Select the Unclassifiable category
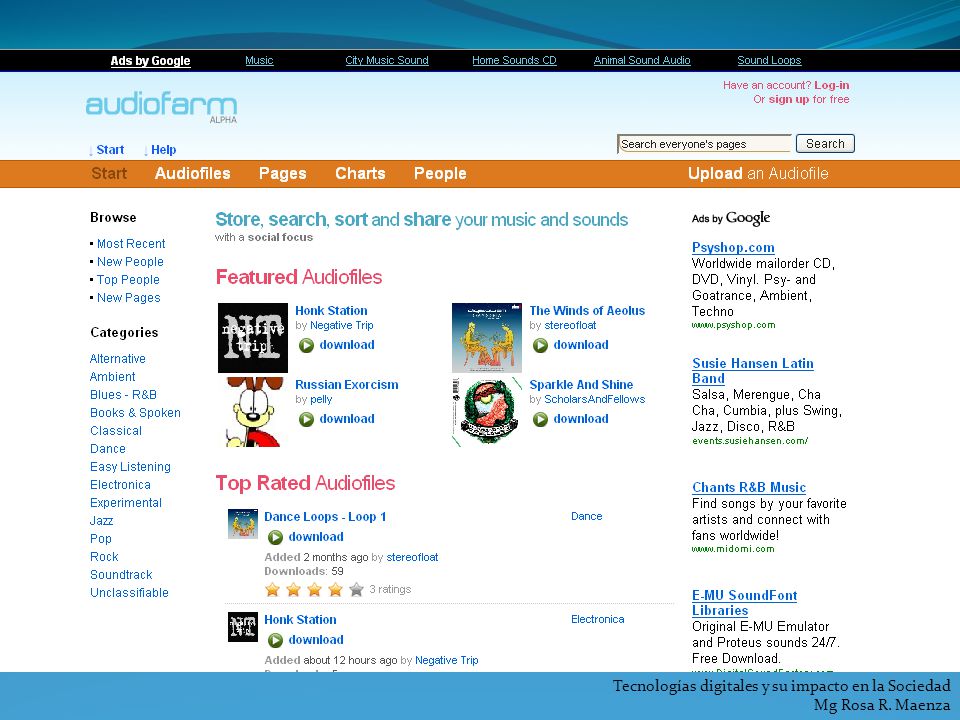960x720 pixels. (x=129, y=593)
